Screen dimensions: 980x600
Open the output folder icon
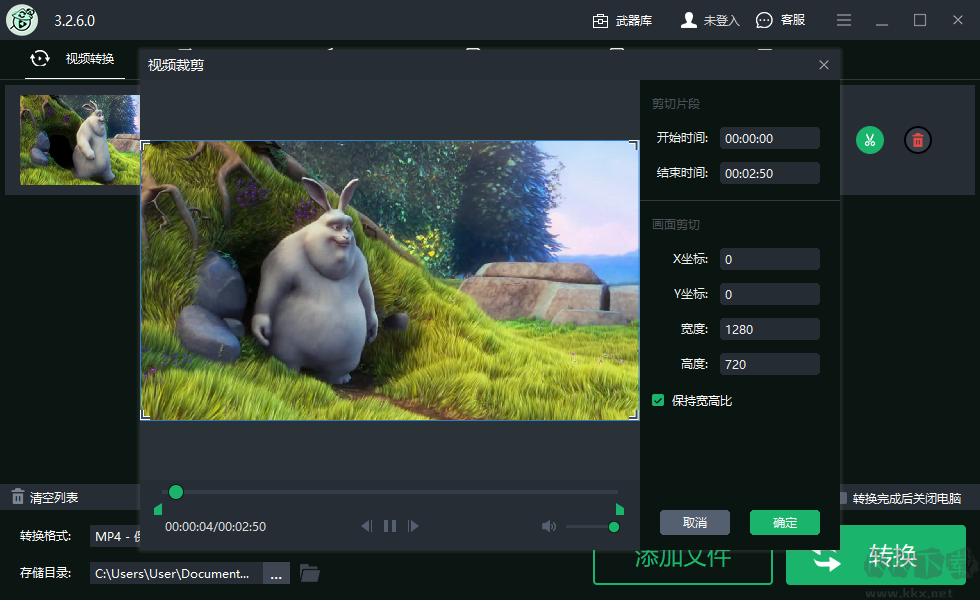coord(309,573)
